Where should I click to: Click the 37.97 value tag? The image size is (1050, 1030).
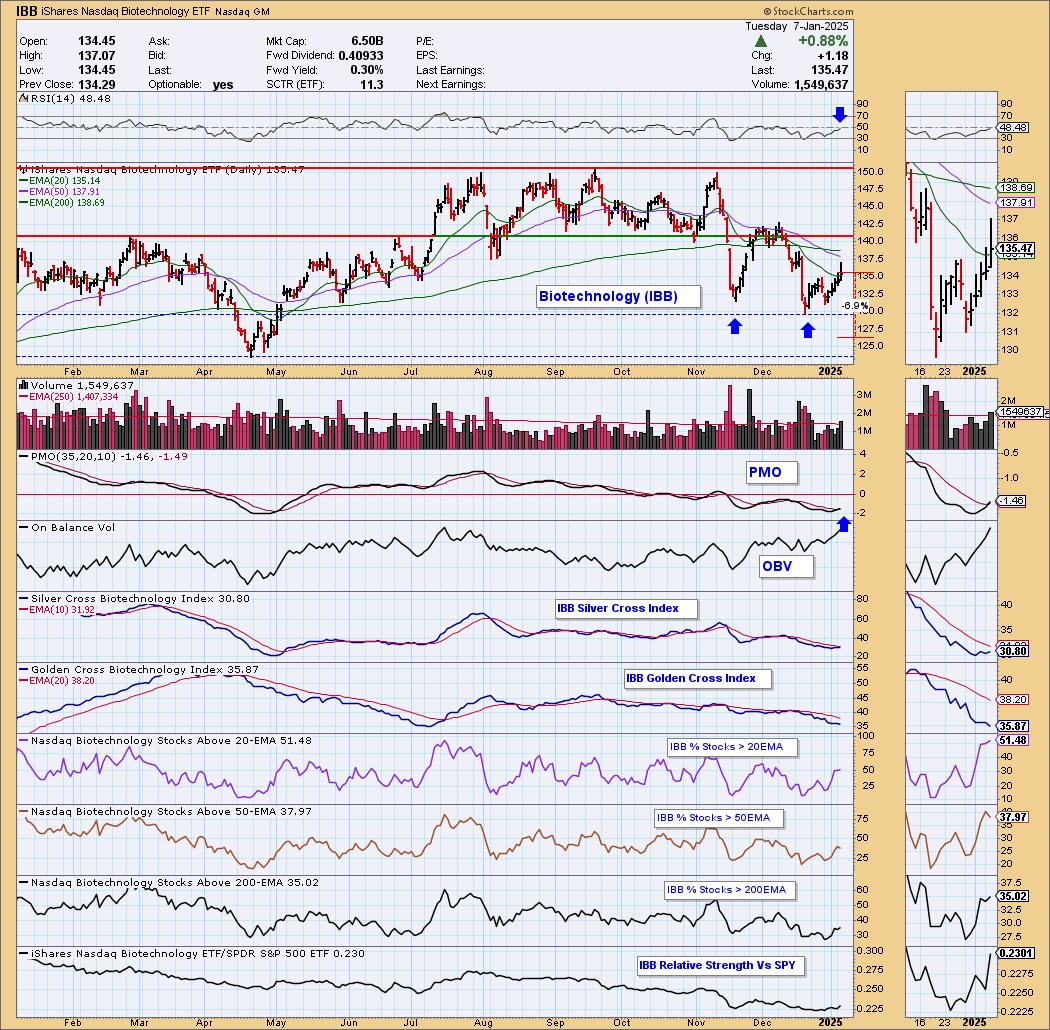pos(1013,817)
